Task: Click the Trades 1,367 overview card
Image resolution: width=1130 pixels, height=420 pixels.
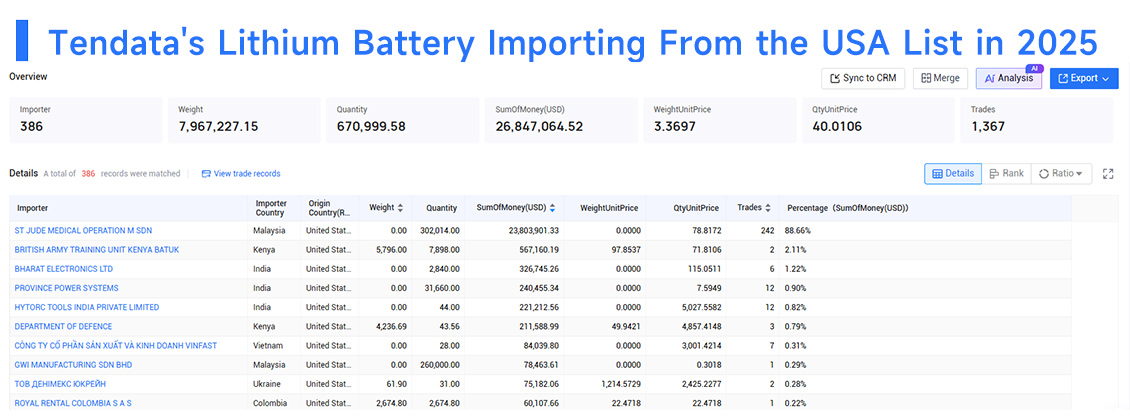Action: coord(1036,120)
